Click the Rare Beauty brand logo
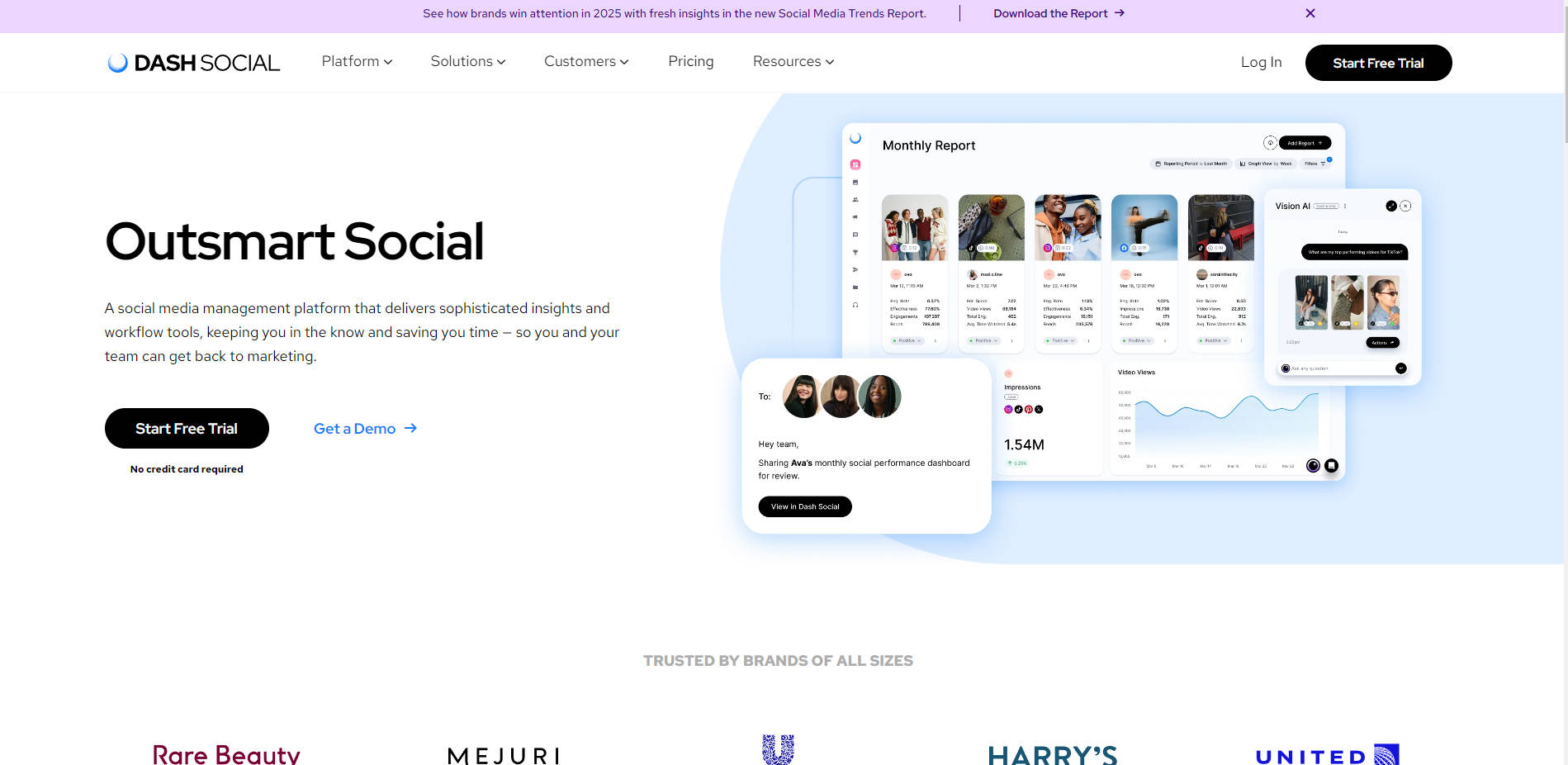Viewport: 1568px width, 765px height. pyautogui.click(x=226, y=753)
